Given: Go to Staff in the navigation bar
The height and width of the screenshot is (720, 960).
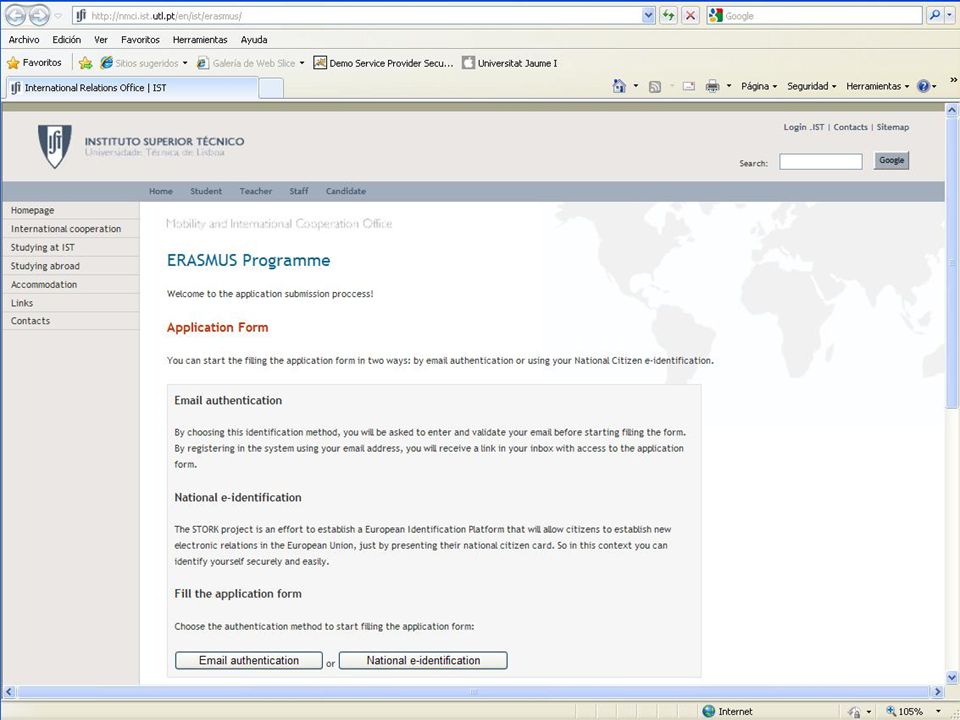Looking at the screenshot, I should tap(299, 191).
